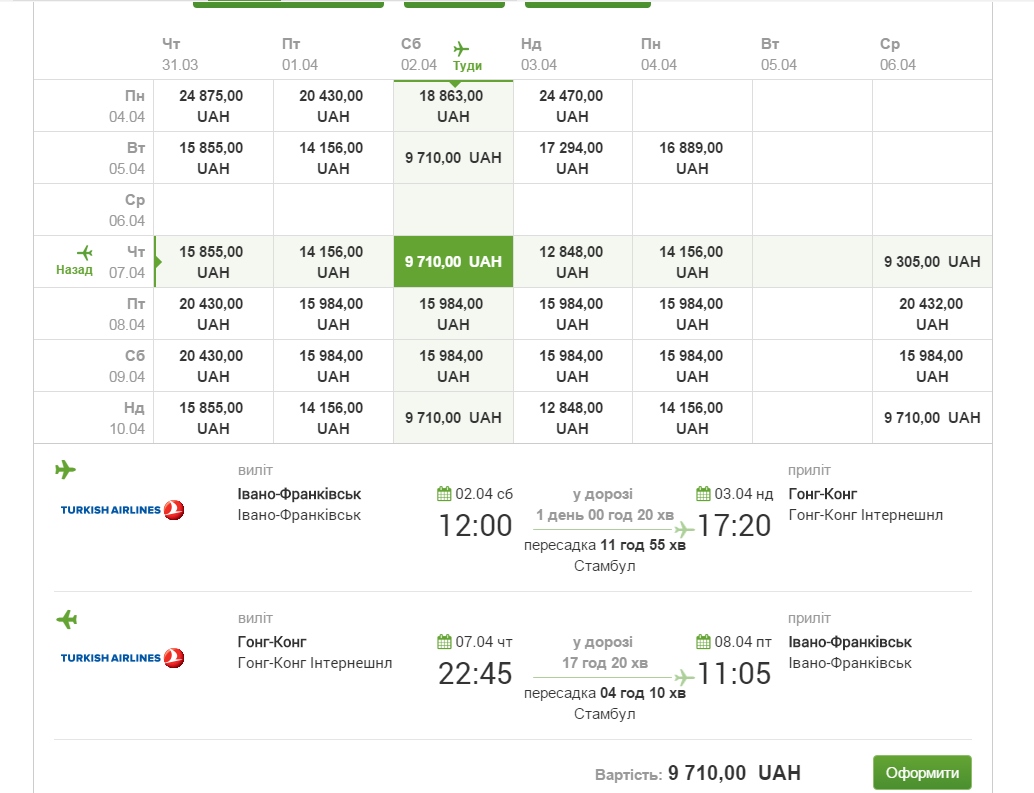Click the calendar icon next to 08.04 пт
The image size is (1034, 793).
coord(703,642)
